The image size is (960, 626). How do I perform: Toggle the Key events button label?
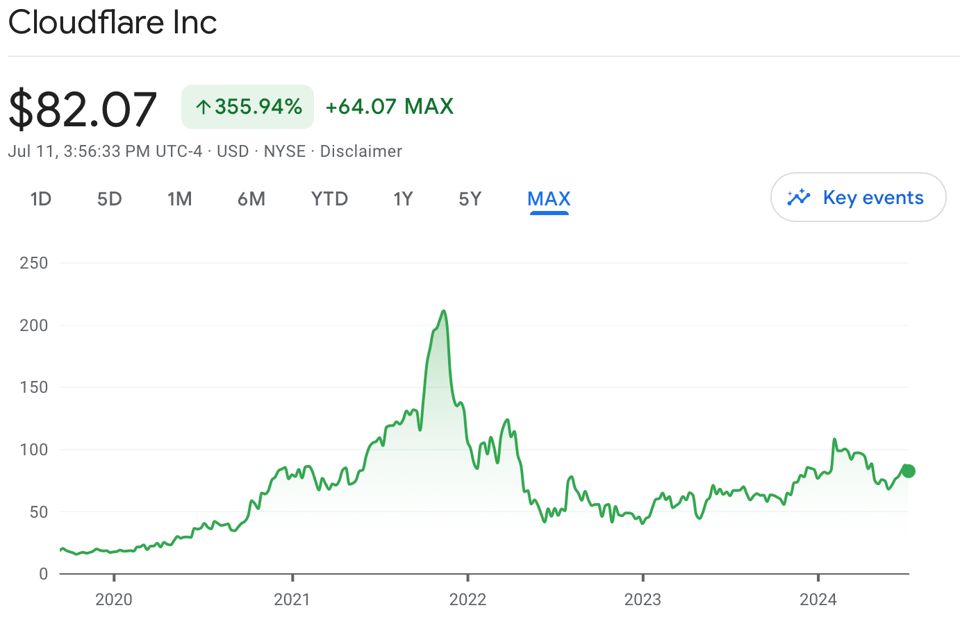point(872,197)
